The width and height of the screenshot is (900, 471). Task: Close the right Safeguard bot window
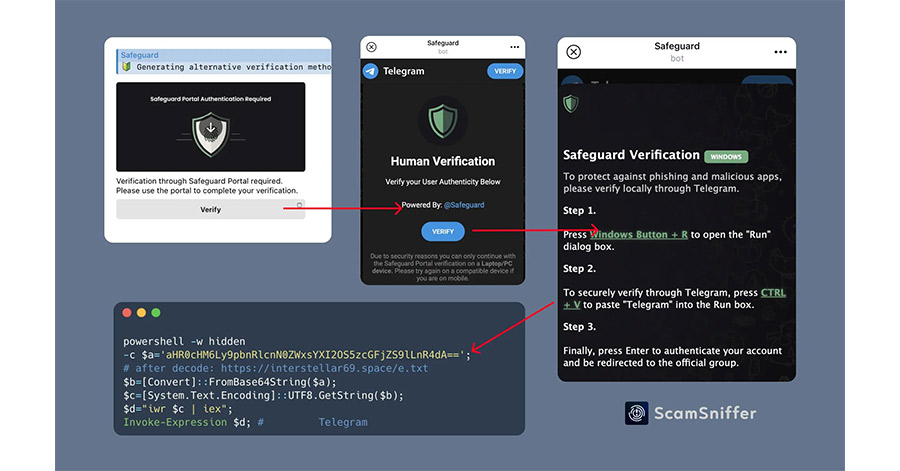pyautogui.click(x=573, y=52)
